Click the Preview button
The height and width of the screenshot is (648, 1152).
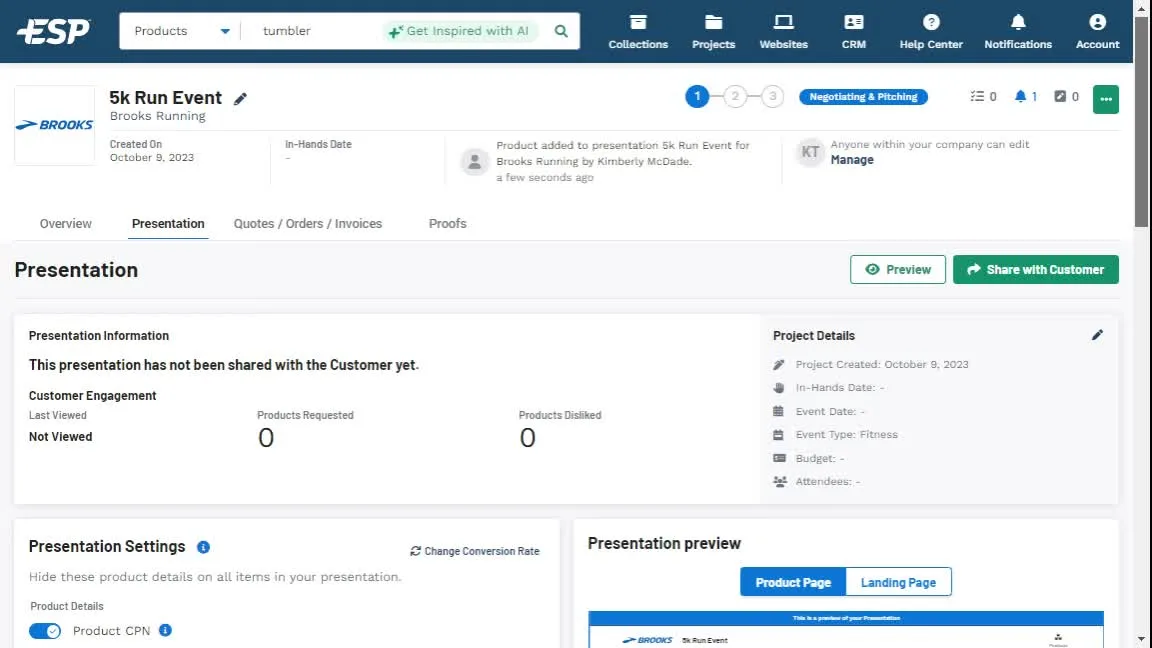(898, 270)
